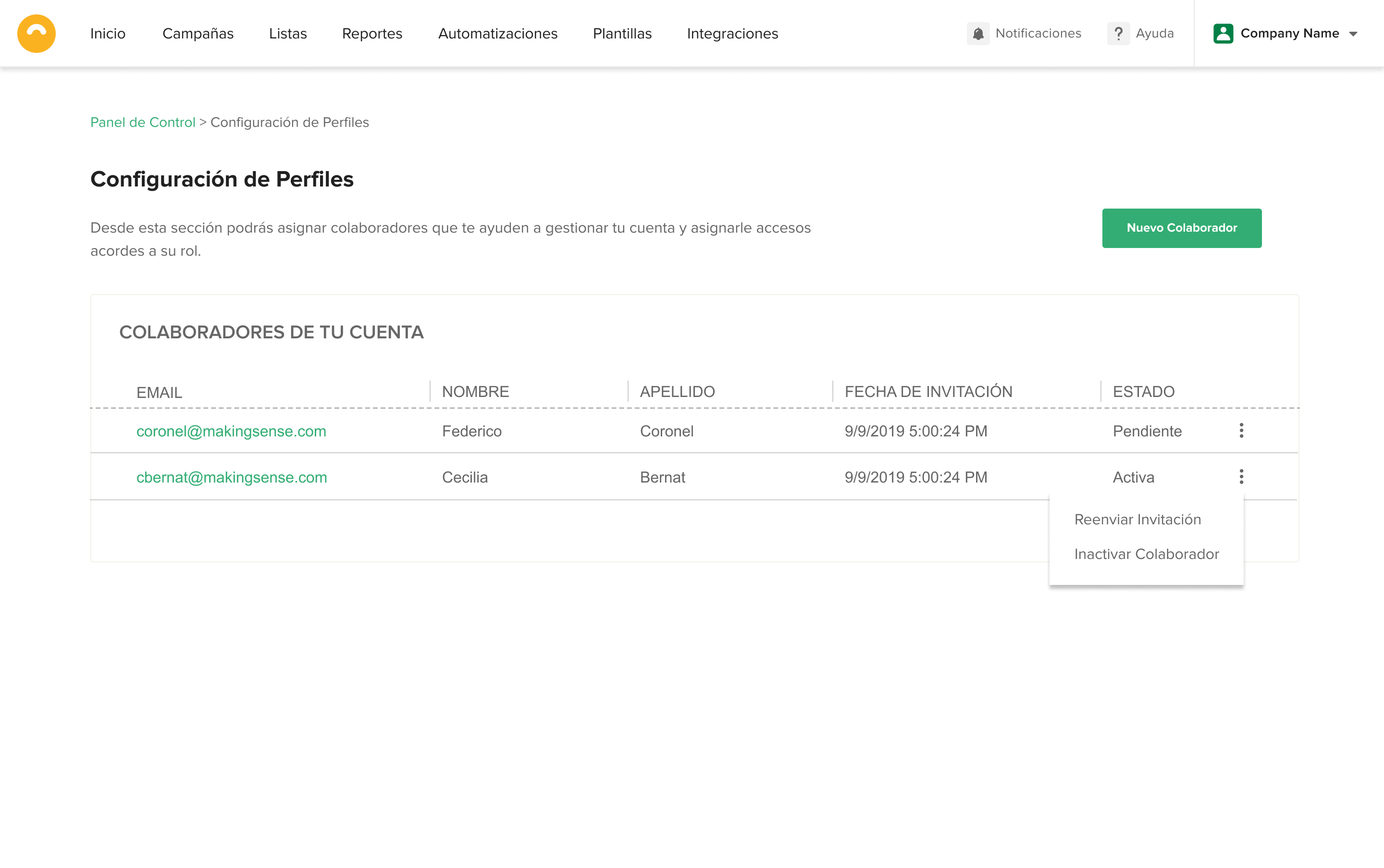Open the Listas section
The width and height of the screenshot is (1384, 868).
288,33
